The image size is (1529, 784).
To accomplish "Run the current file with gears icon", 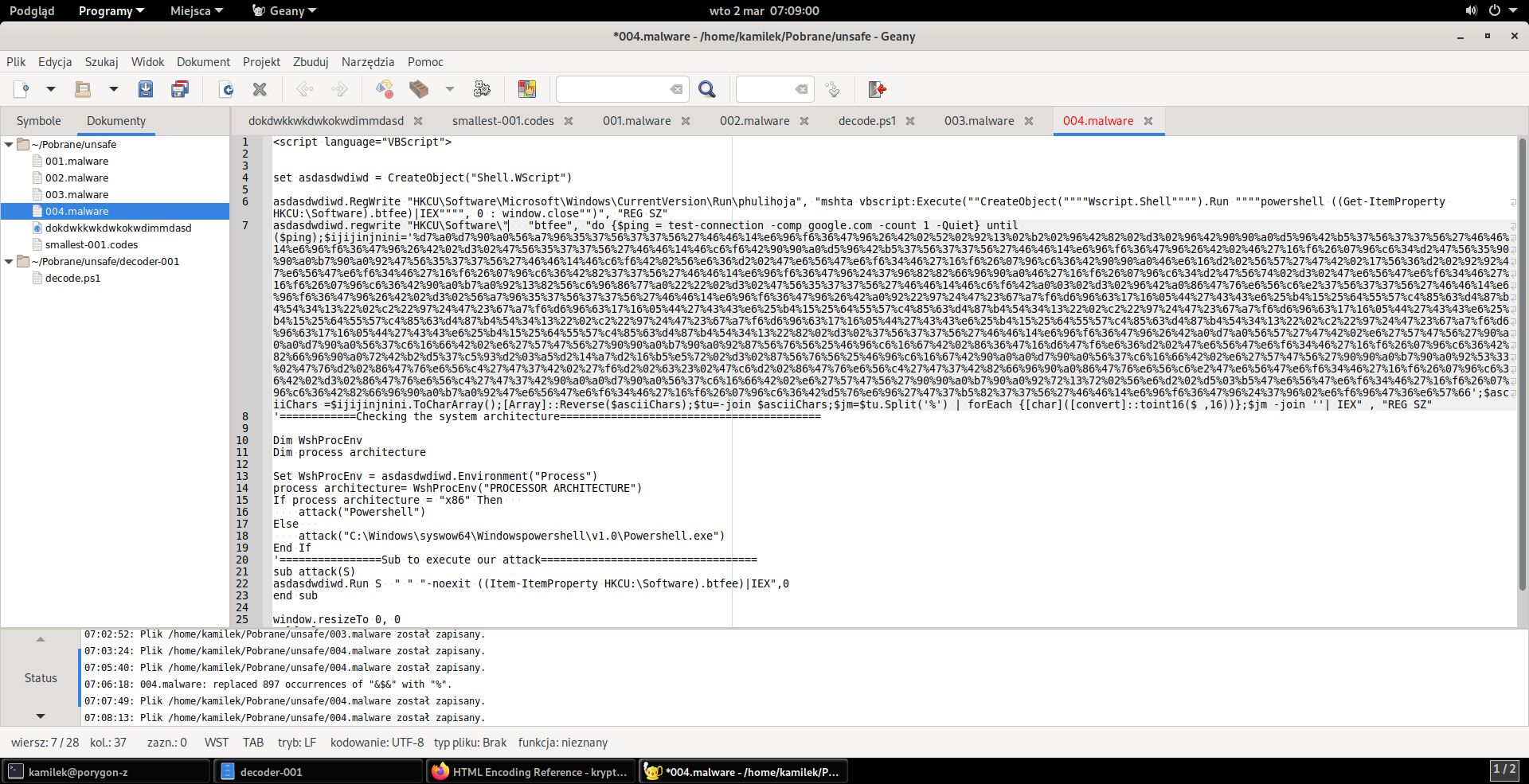I will point(482,89).
